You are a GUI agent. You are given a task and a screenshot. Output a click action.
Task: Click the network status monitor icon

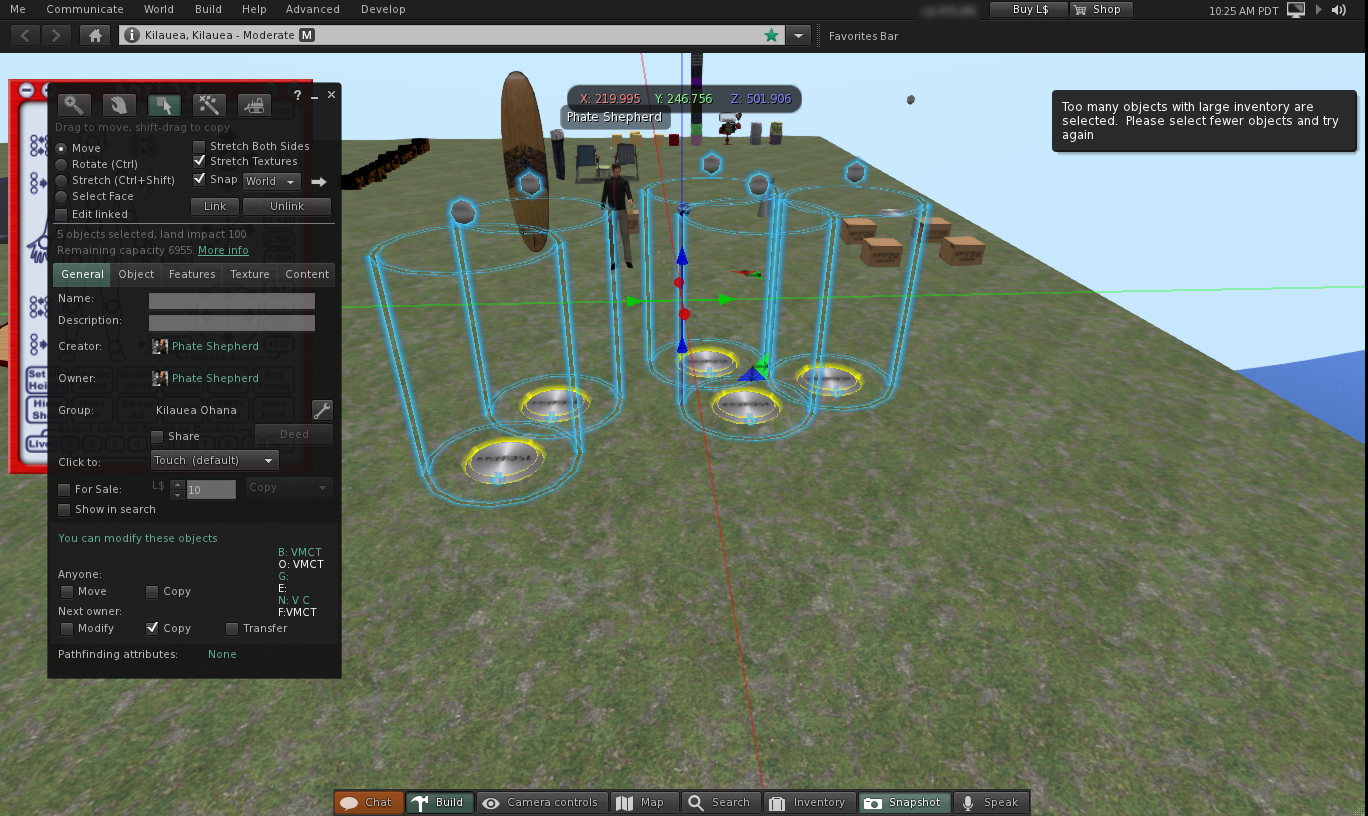click(x=1296, y=10)
